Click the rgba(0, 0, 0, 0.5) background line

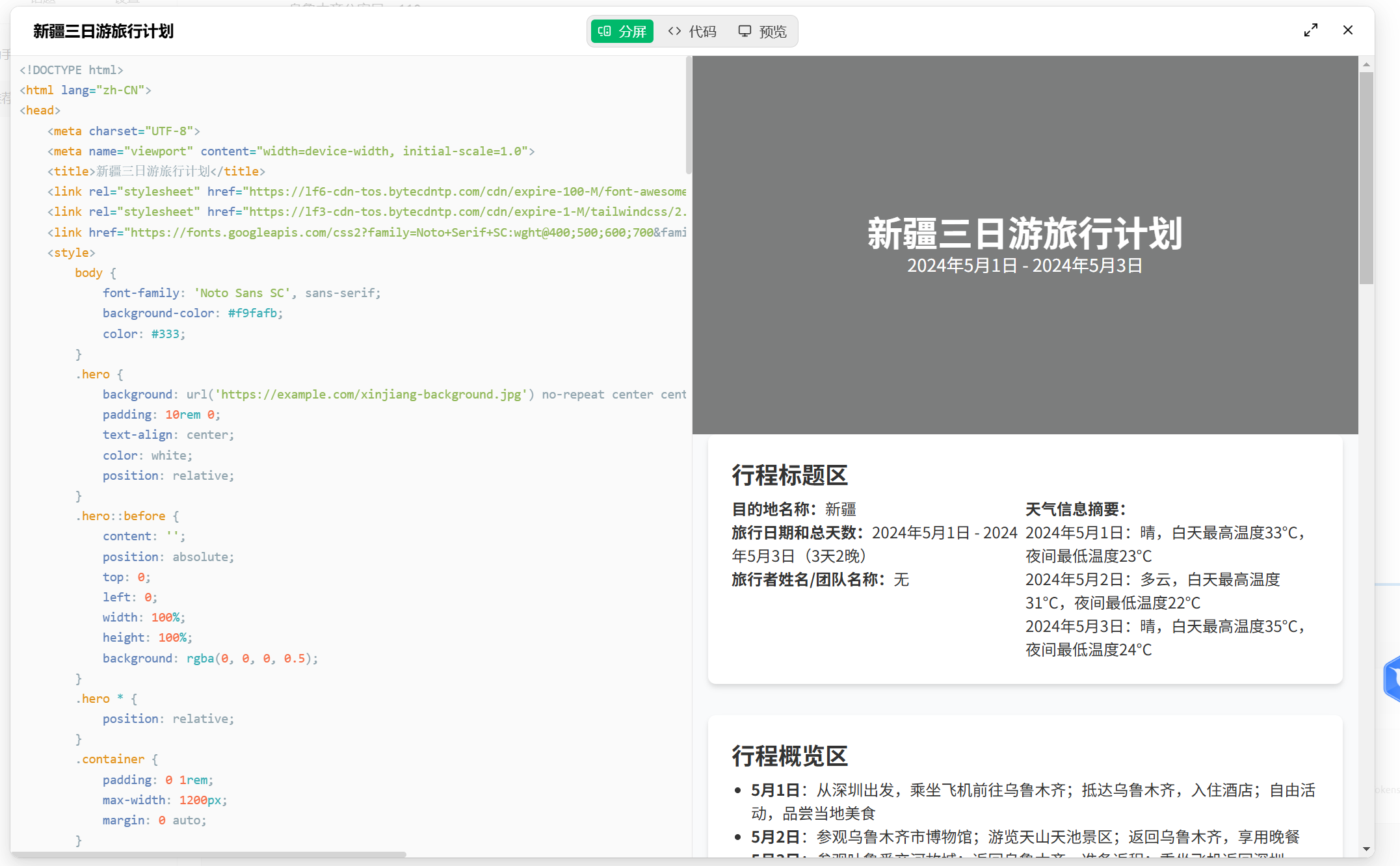point(211,658)
